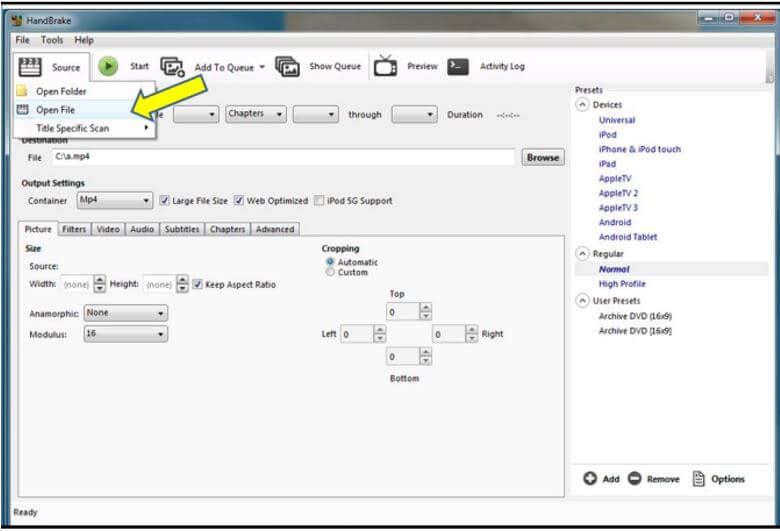The image size is (780, 531).
Task: Open the Tools menu
Action: click(x=52, y=40)
